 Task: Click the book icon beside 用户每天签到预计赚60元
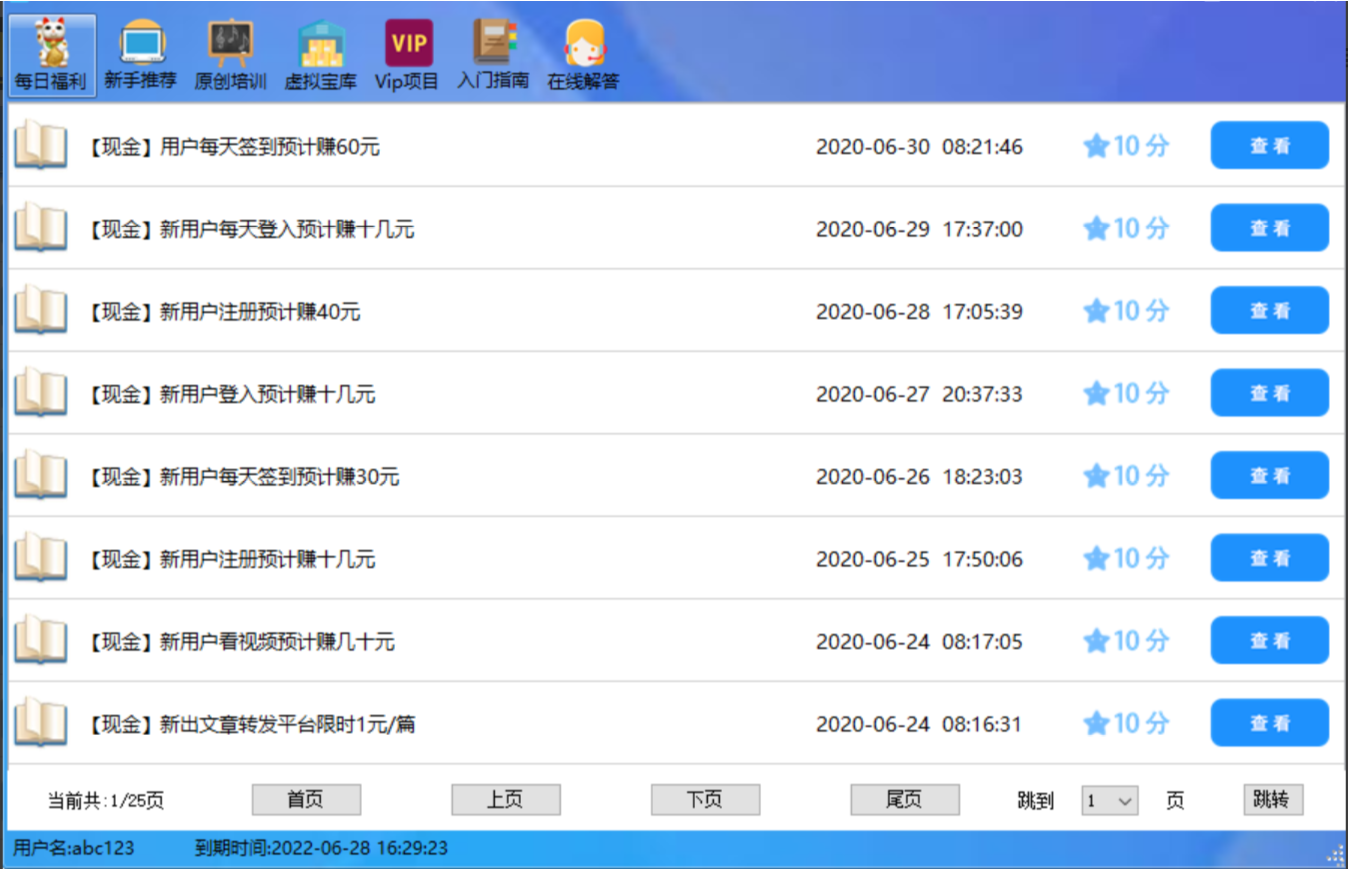point(40,145)
